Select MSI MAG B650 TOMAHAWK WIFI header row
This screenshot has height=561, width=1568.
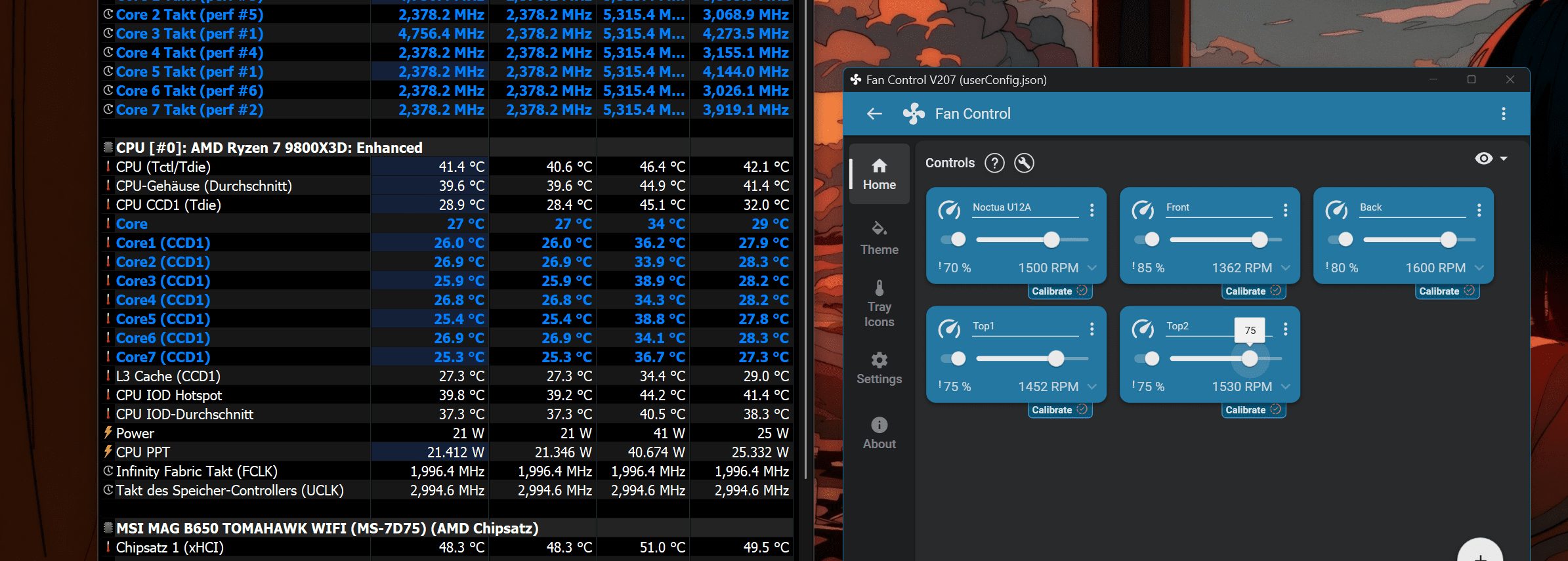click(446, 528)
